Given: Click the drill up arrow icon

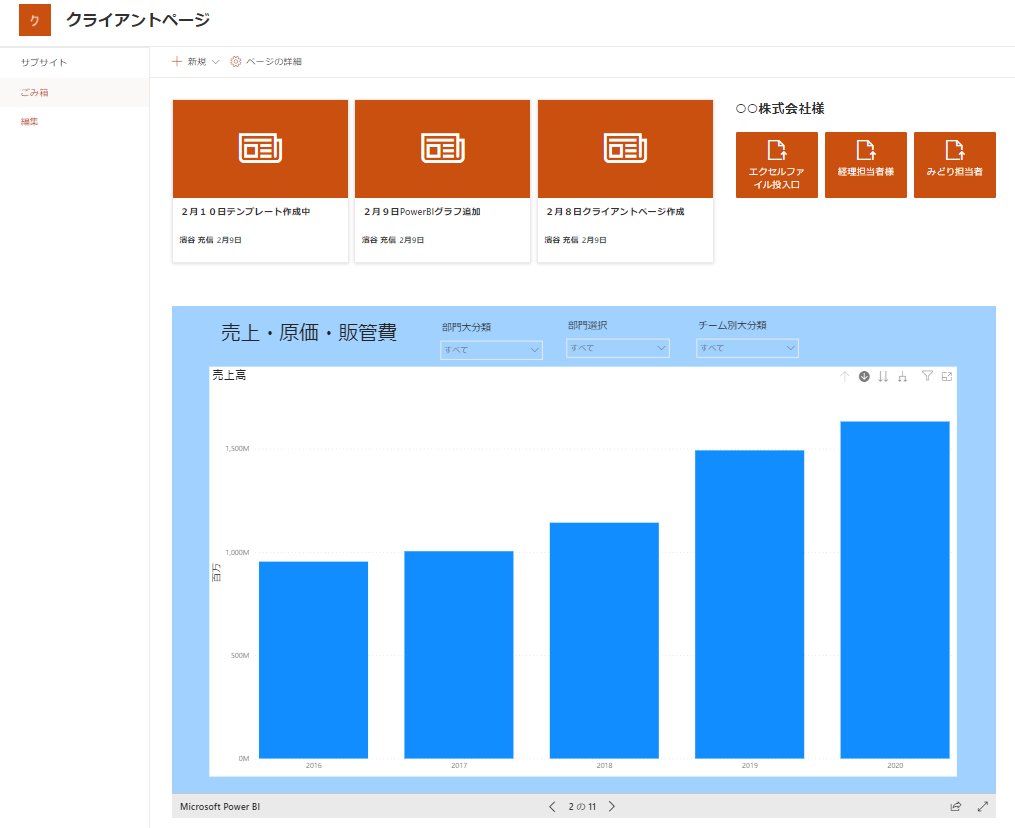Looking at the screenshot, I should 844,377.
